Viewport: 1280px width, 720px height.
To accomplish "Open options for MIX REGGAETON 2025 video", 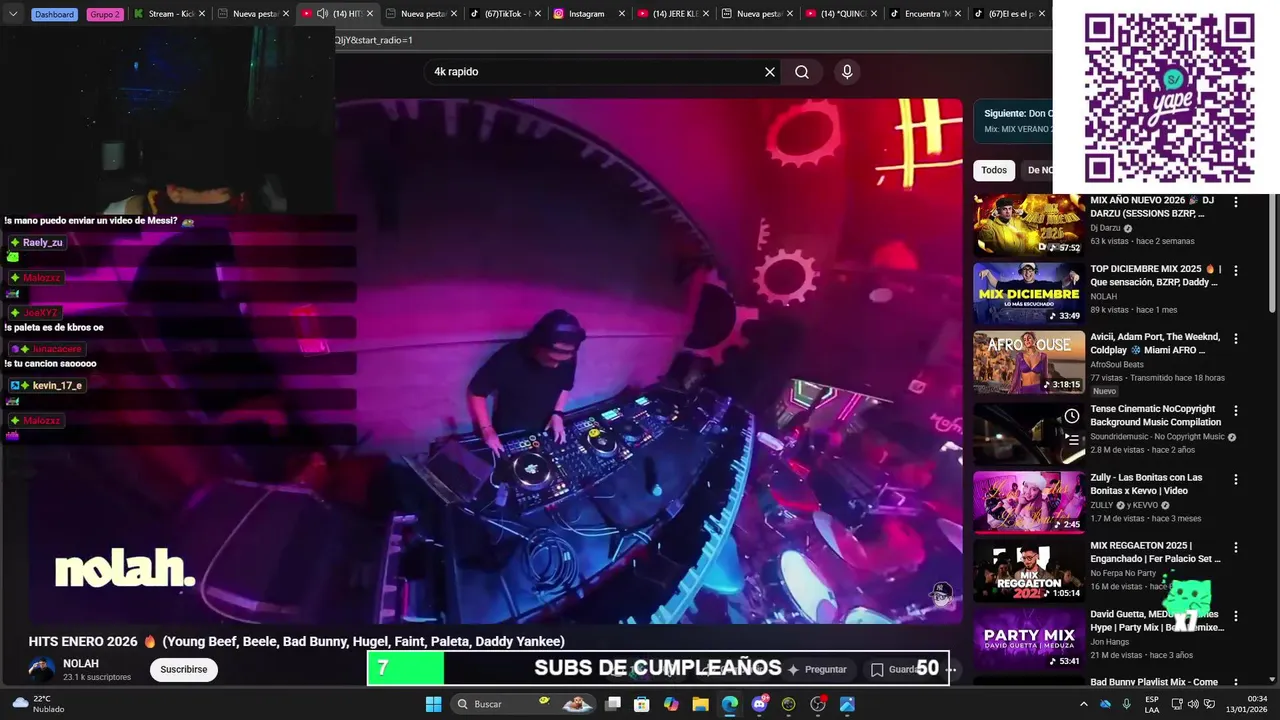I will click(1236, 547).
